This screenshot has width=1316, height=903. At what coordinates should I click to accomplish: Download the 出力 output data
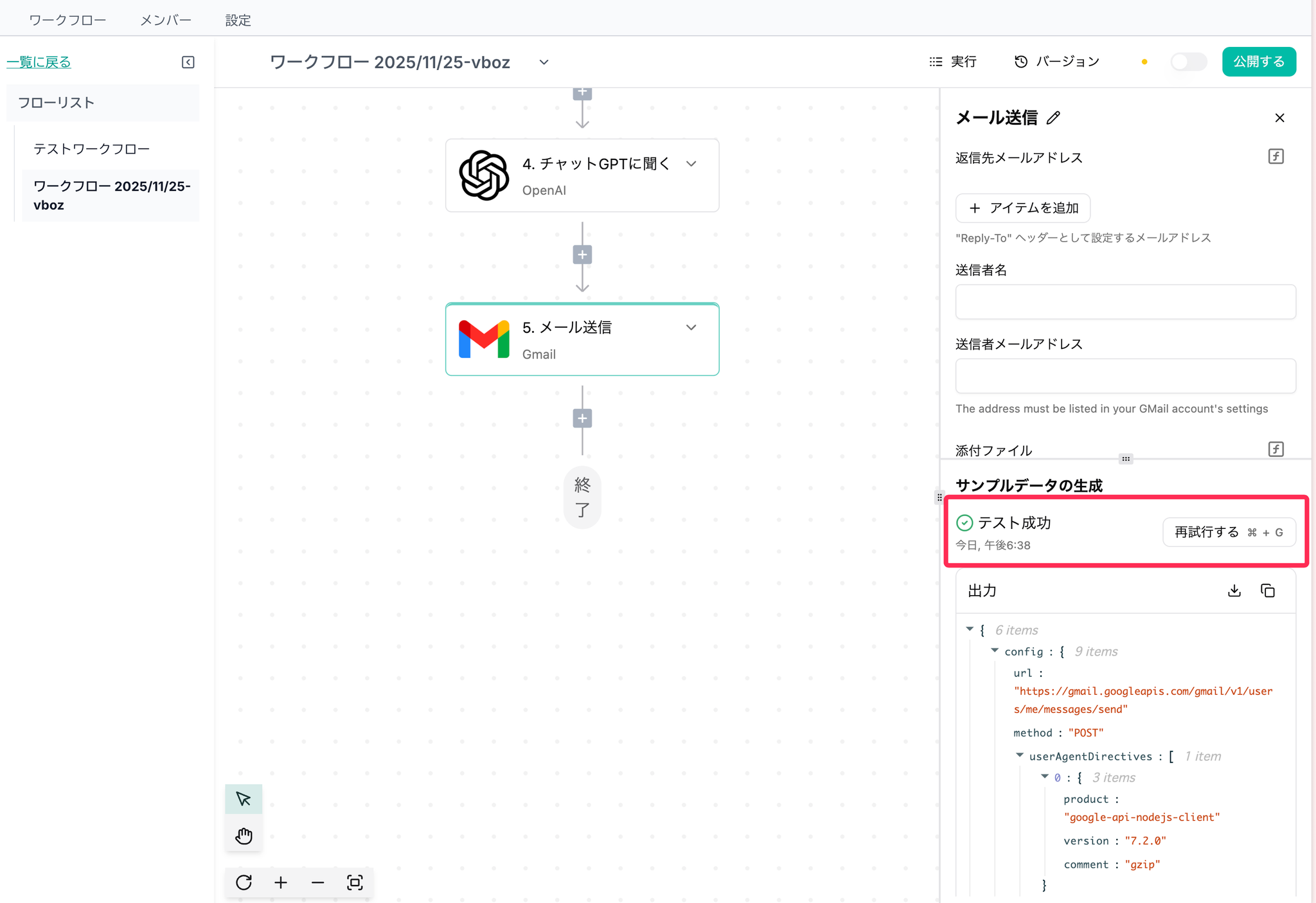tap(1234, 591)
